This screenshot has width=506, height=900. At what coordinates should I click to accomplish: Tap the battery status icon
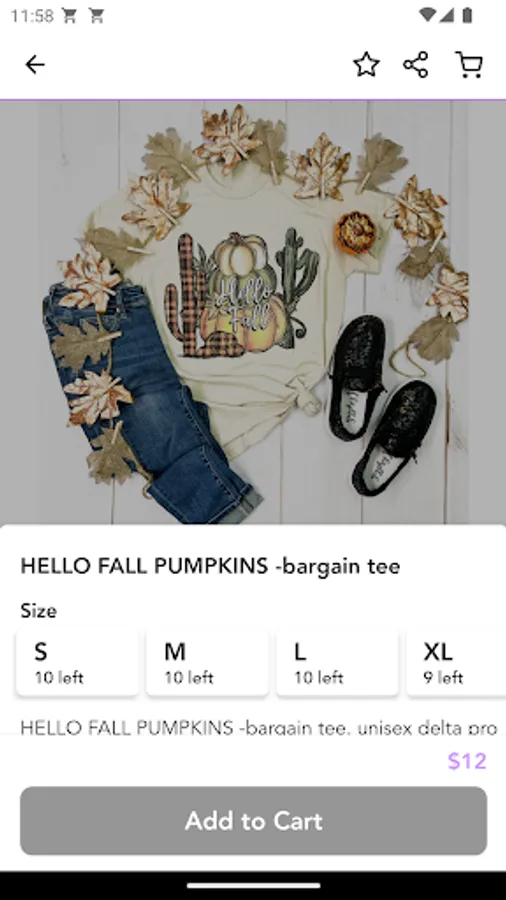pyautogui.click(x=467, y=15)
